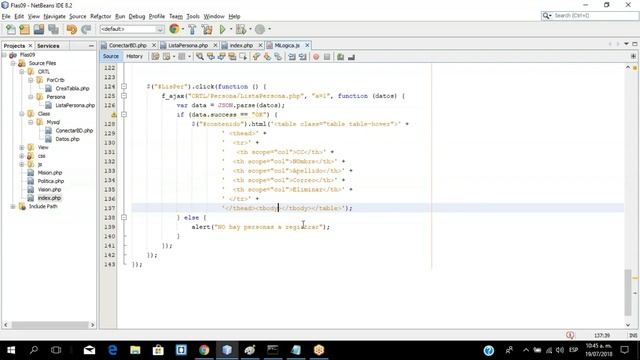Click the Stop Macro Recording square icon

coord(327,57)
